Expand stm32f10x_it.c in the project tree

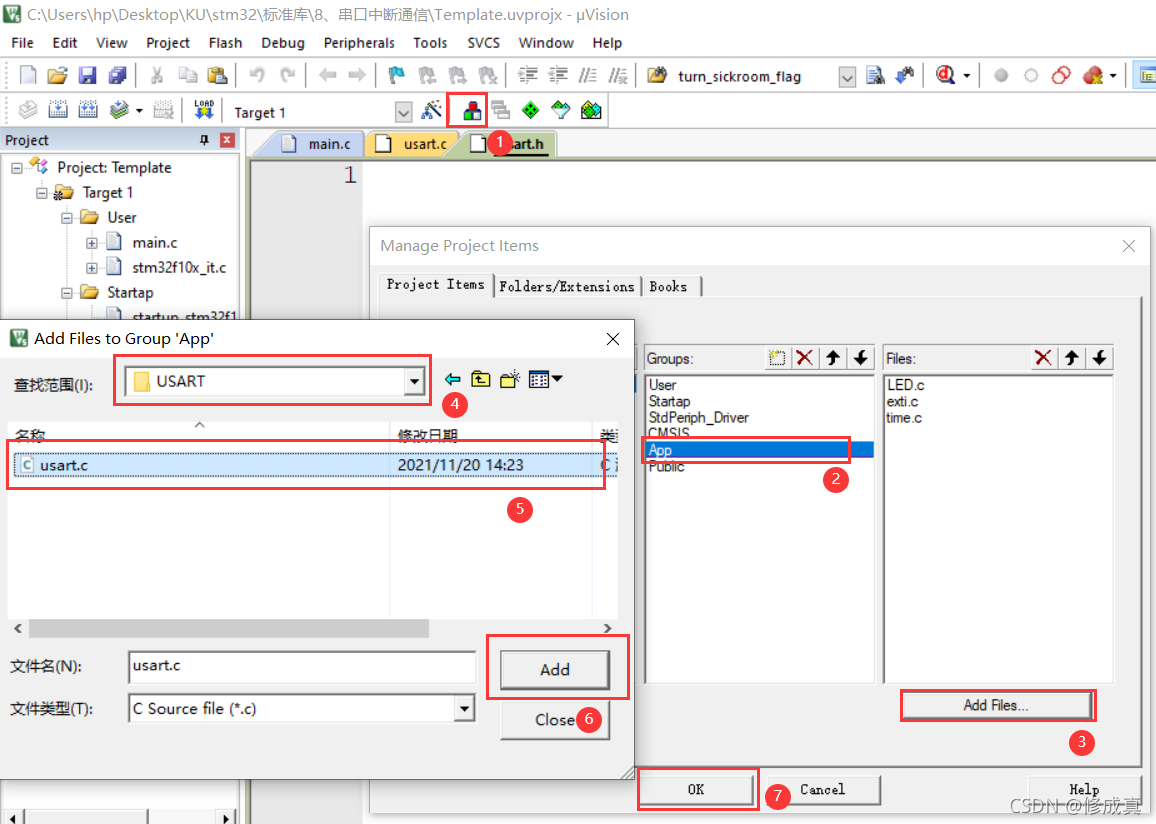(x=91, y=268)
